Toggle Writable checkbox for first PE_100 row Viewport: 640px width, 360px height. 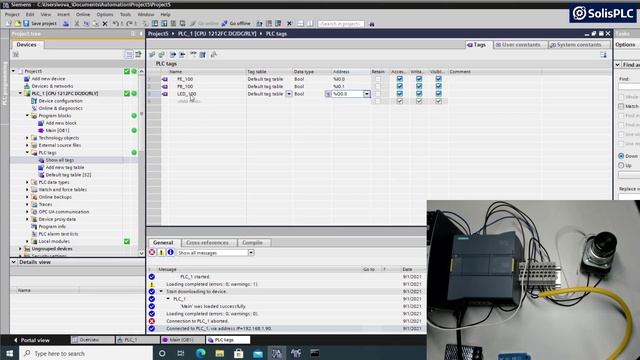click(419, 79)
